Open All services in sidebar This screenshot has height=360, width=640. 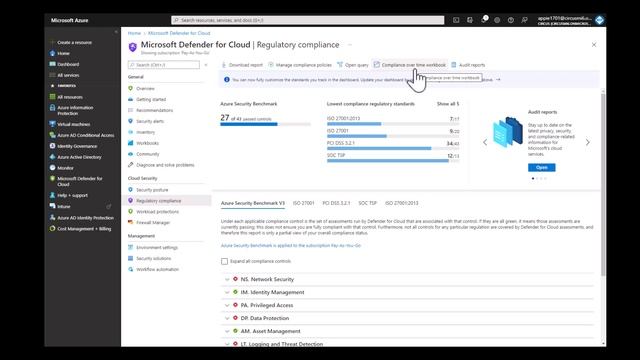(68, 76)
